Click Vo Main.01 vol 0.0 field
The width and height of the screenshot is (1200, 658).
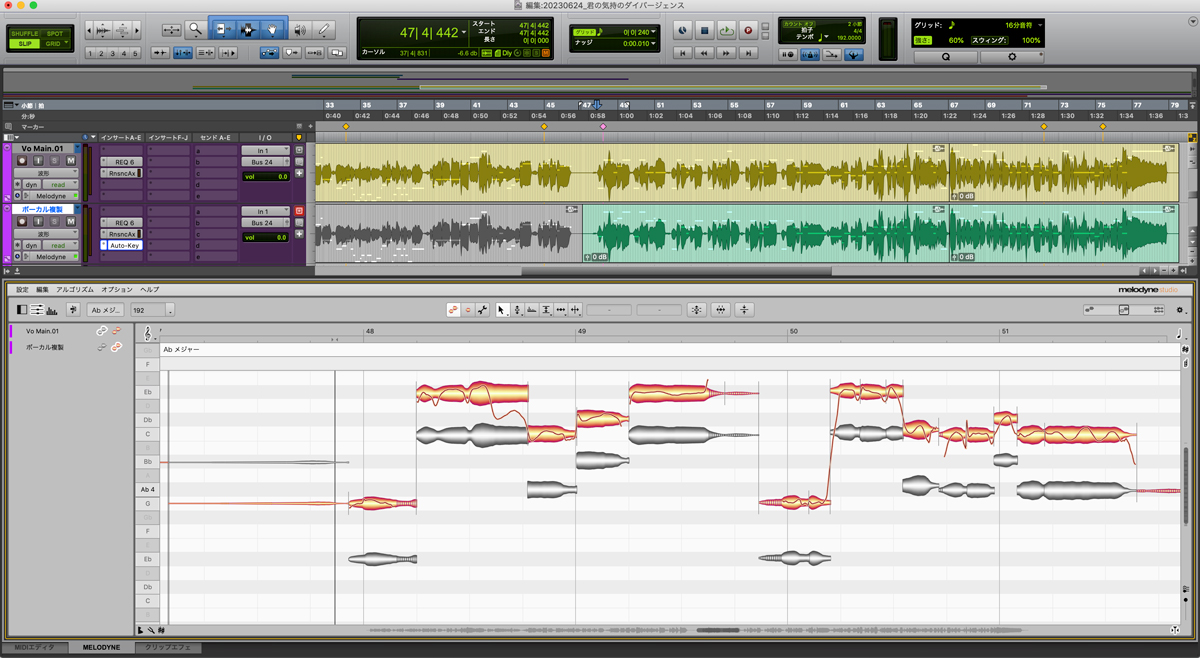267,177
